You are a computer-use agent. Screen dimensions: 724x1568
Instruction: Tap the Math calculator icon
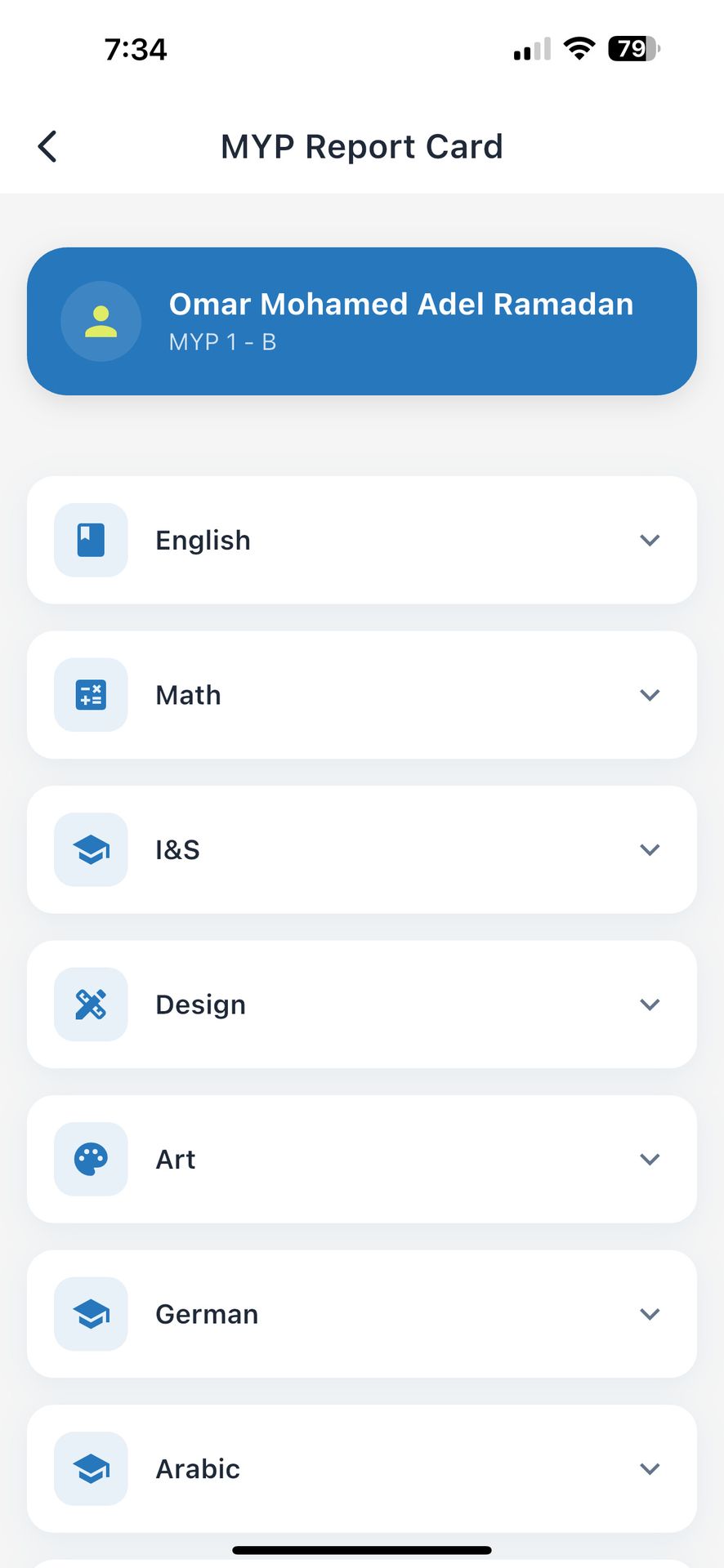point(91,695)
